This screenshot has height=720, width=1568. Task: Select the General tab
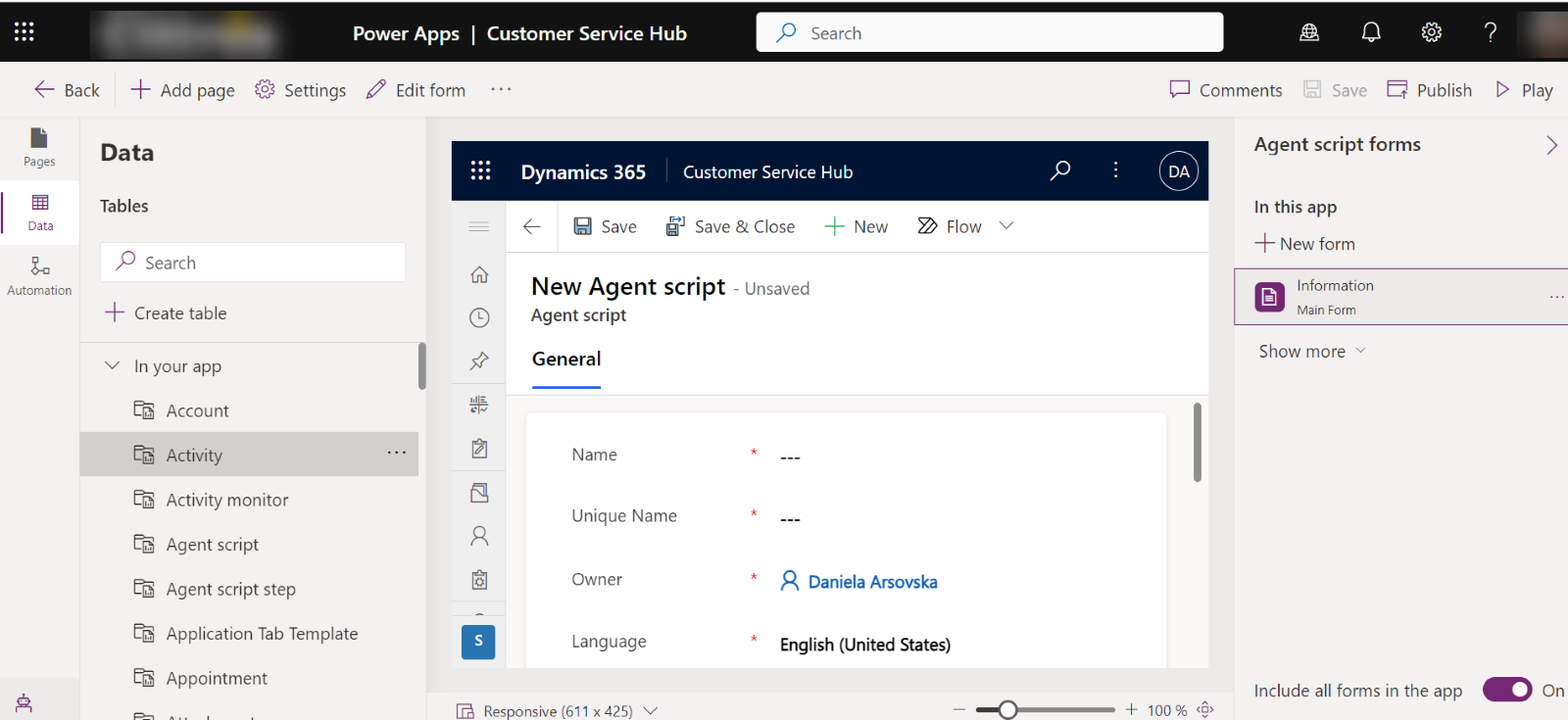(566, 360)
